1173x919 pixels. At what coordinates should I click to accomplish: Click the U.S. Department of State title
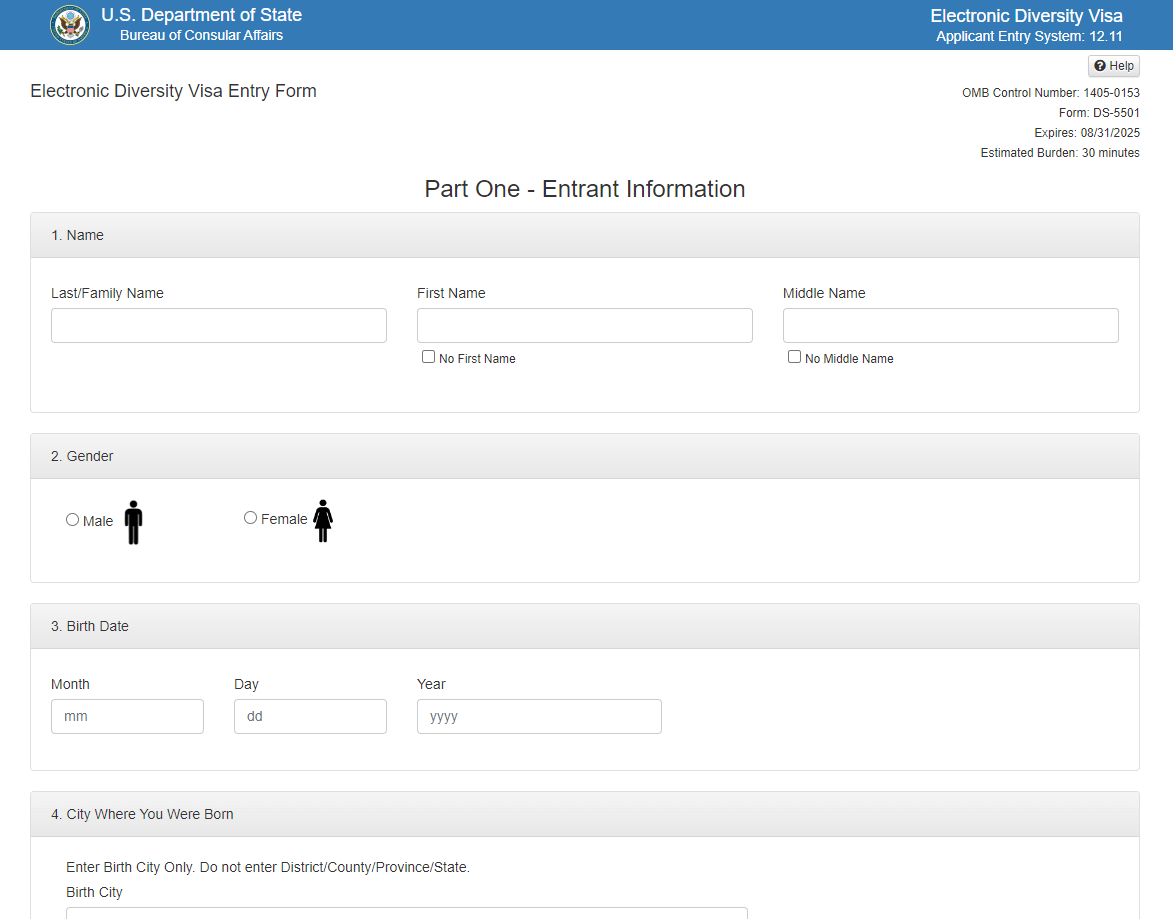coord(201,16)
